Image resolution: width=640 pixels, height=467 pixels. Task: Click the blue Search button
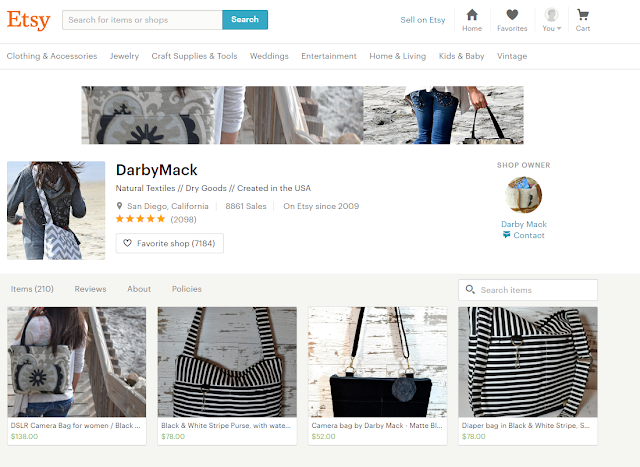click(245, 20)
